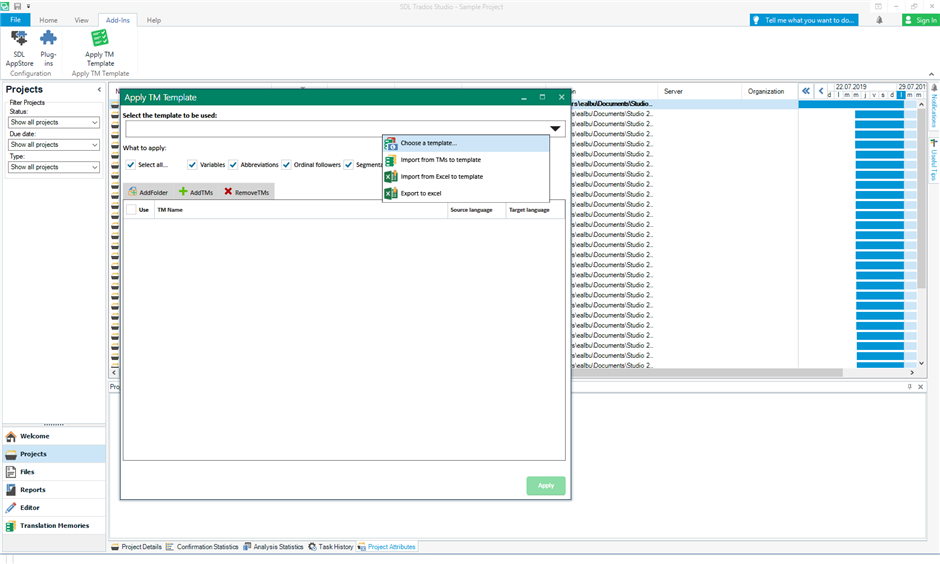Choose a template from the dropdown menu

pos(466,143)
